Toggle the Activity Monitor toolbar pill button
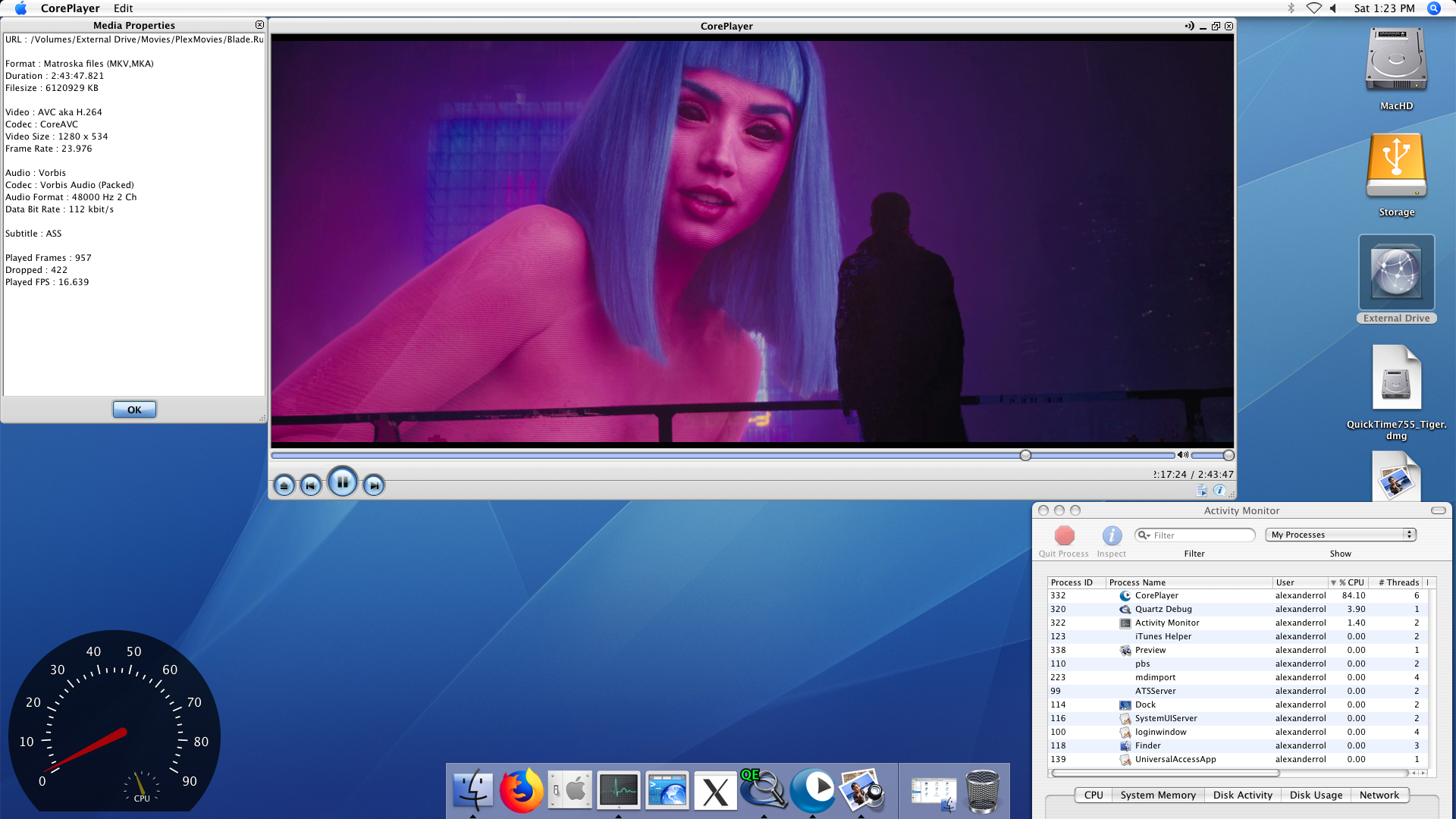 click(1438, 510)
